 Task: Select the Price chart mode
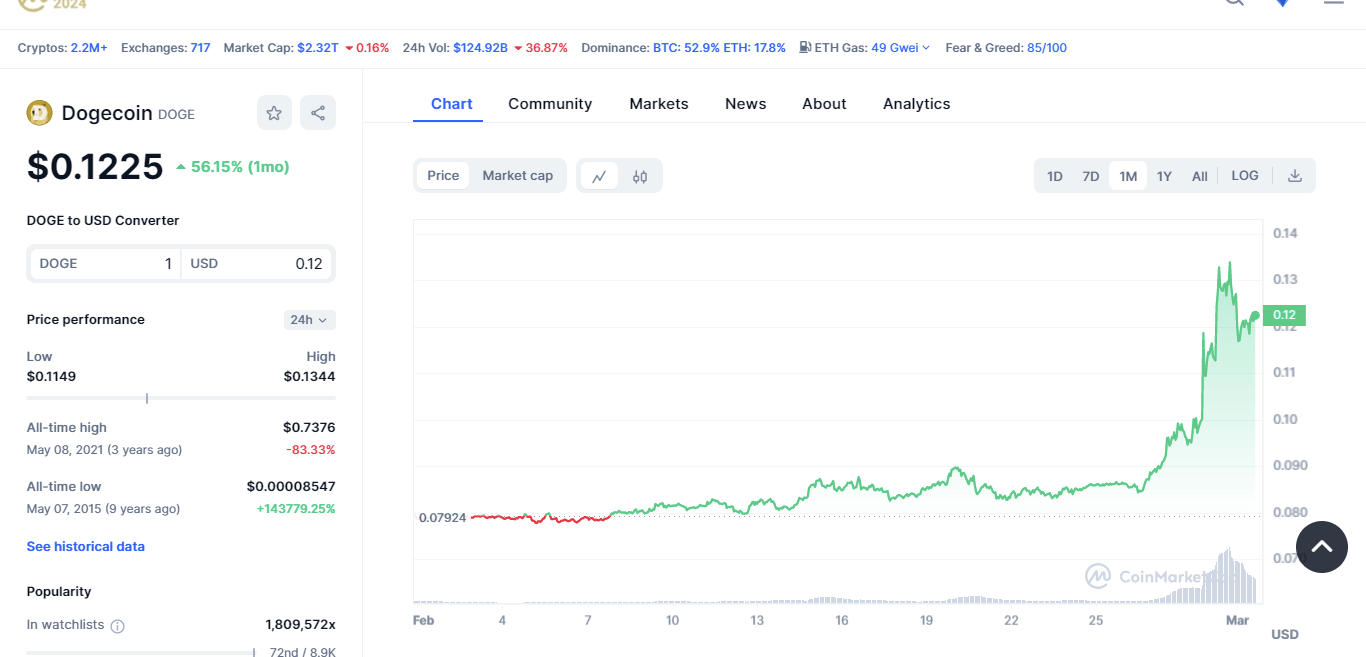[x=443, y=176]
